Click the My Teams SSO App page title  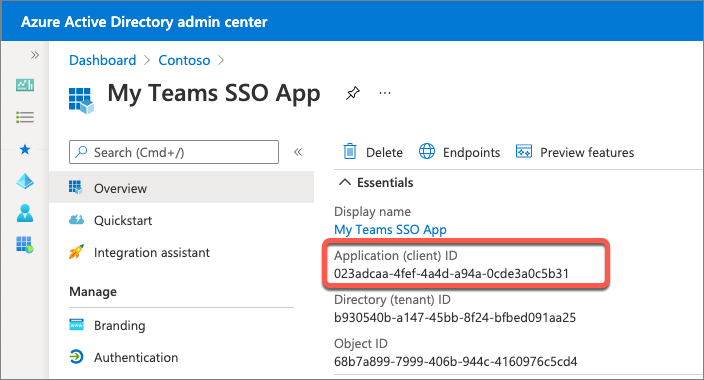214,93
